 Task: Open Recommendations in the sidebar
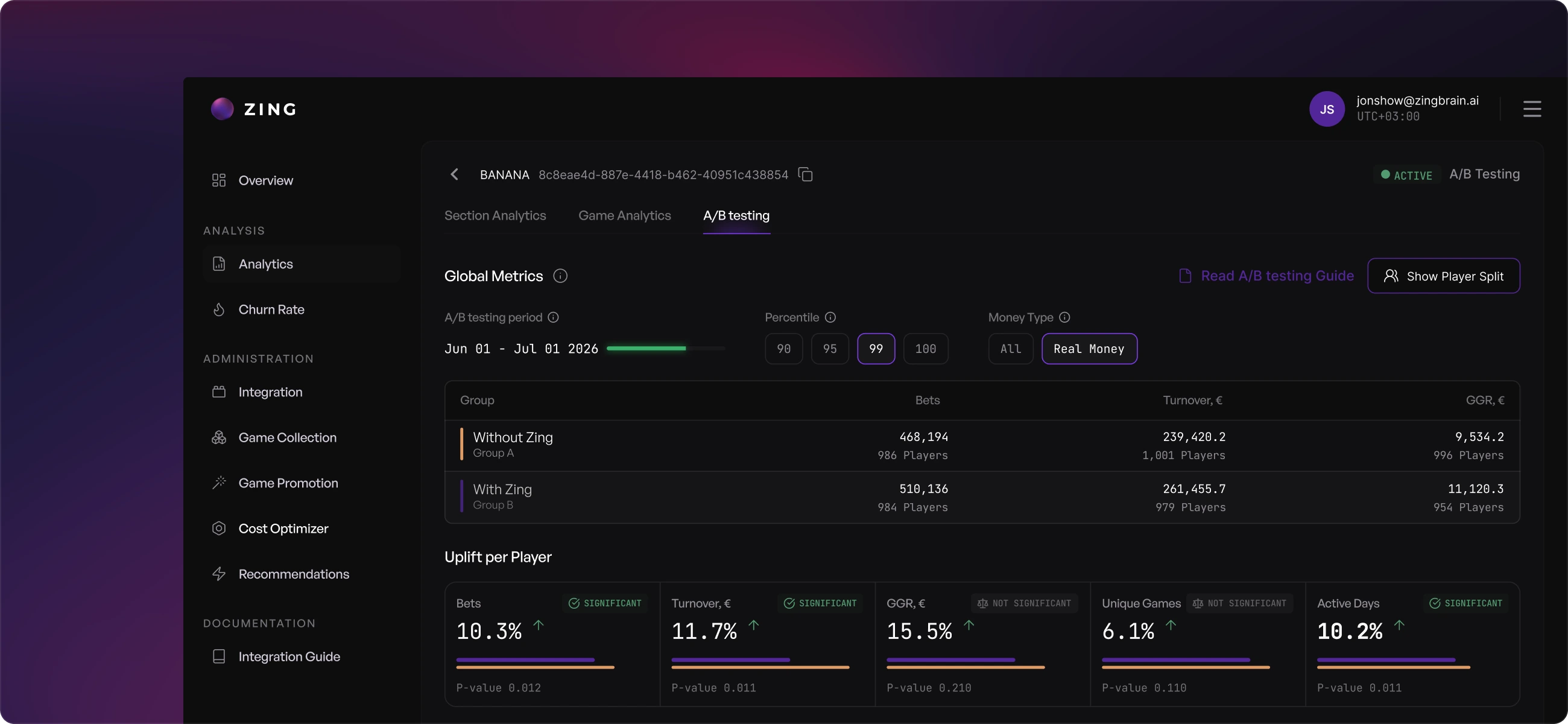pos(302,574)
